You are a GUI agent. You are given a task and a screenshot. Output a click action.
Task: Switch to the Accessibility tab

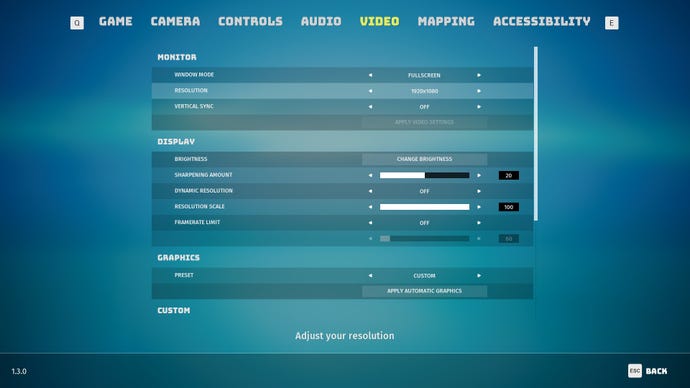point(542,22)
